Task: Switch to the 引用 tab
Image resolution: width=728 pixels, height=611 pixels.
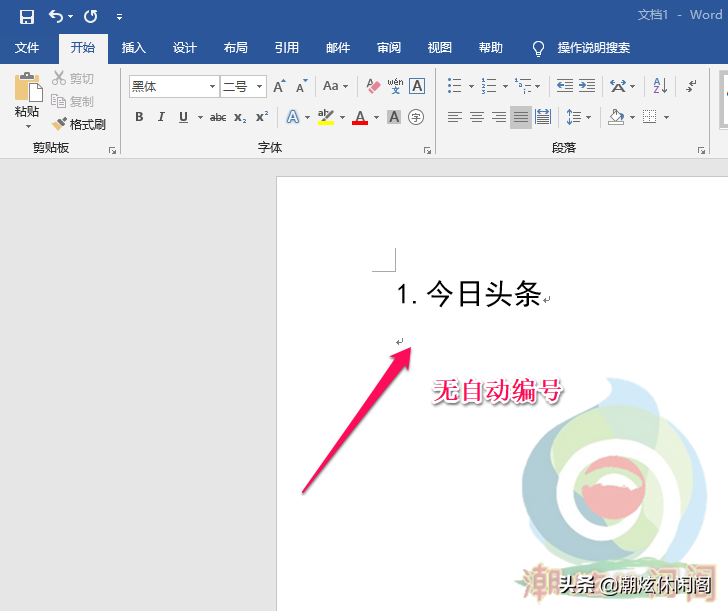Action: pyautogui.click(x=287, y=47)
